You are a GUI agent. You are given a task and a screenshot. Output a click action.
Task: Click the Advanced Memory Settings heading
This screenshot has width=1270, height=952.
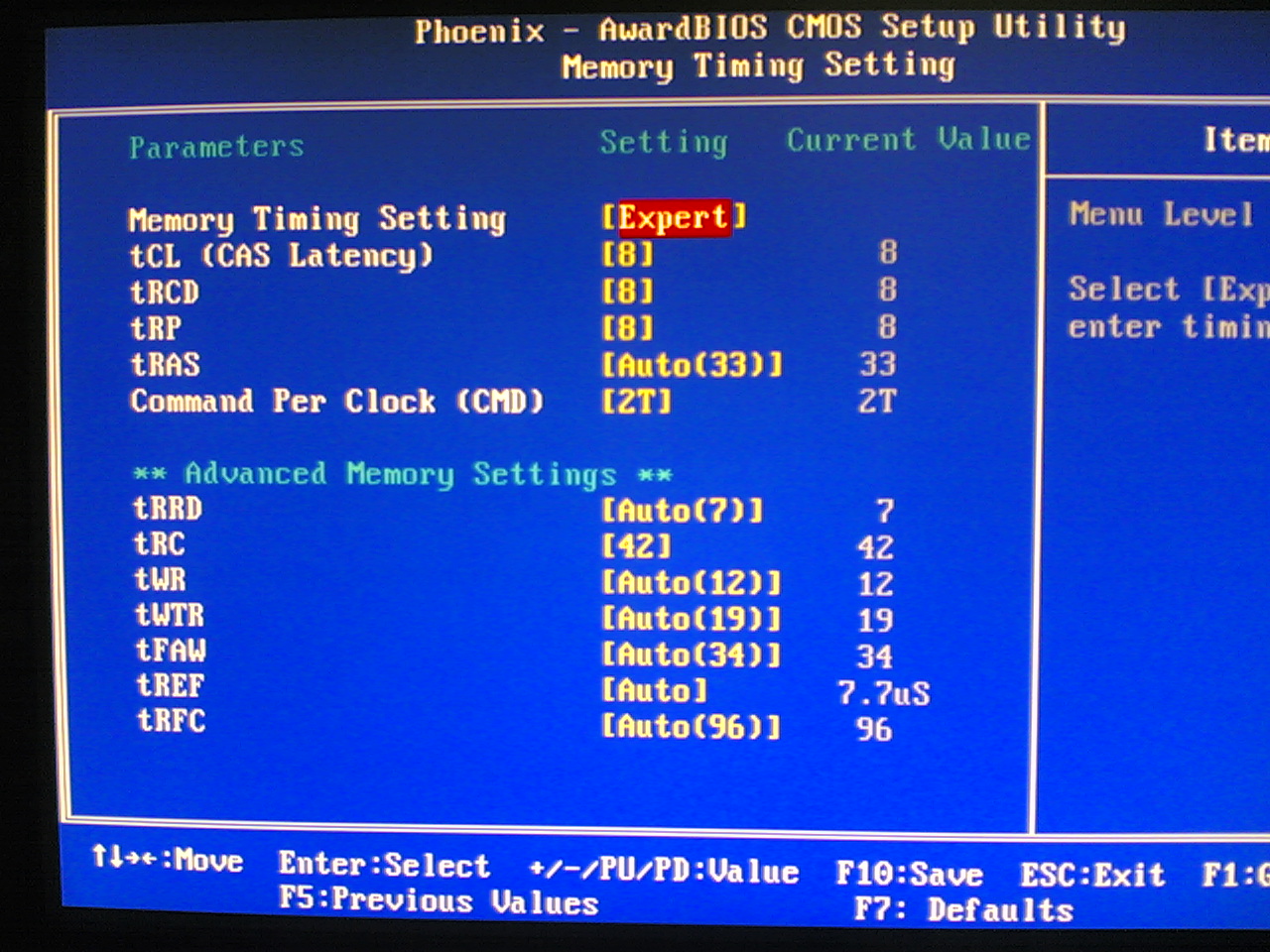(403, 474)
